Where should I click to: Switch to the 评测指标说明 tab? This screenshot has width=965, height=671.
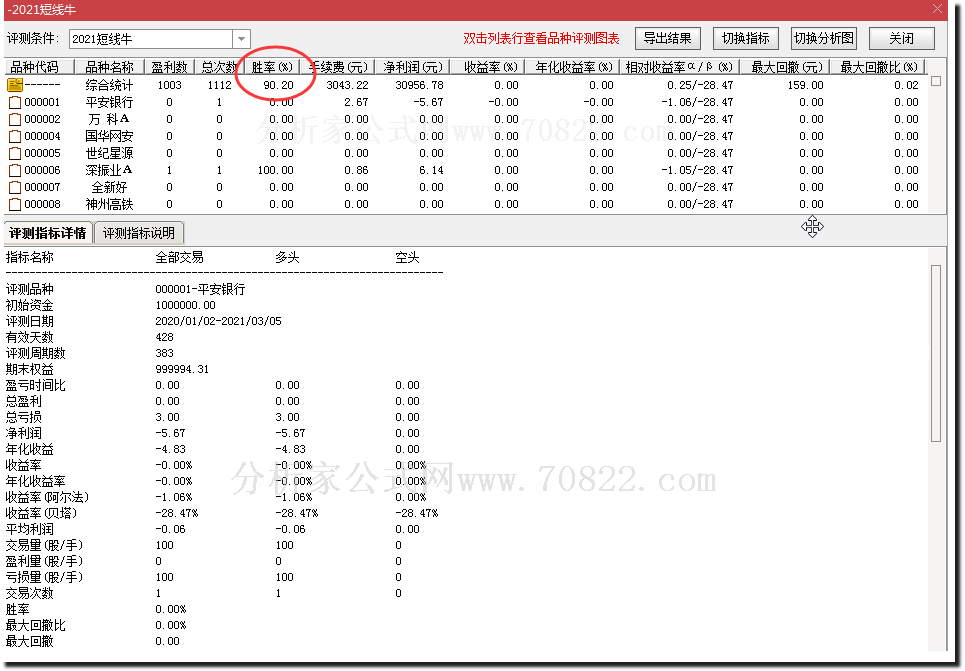click(x=139, y=233)
